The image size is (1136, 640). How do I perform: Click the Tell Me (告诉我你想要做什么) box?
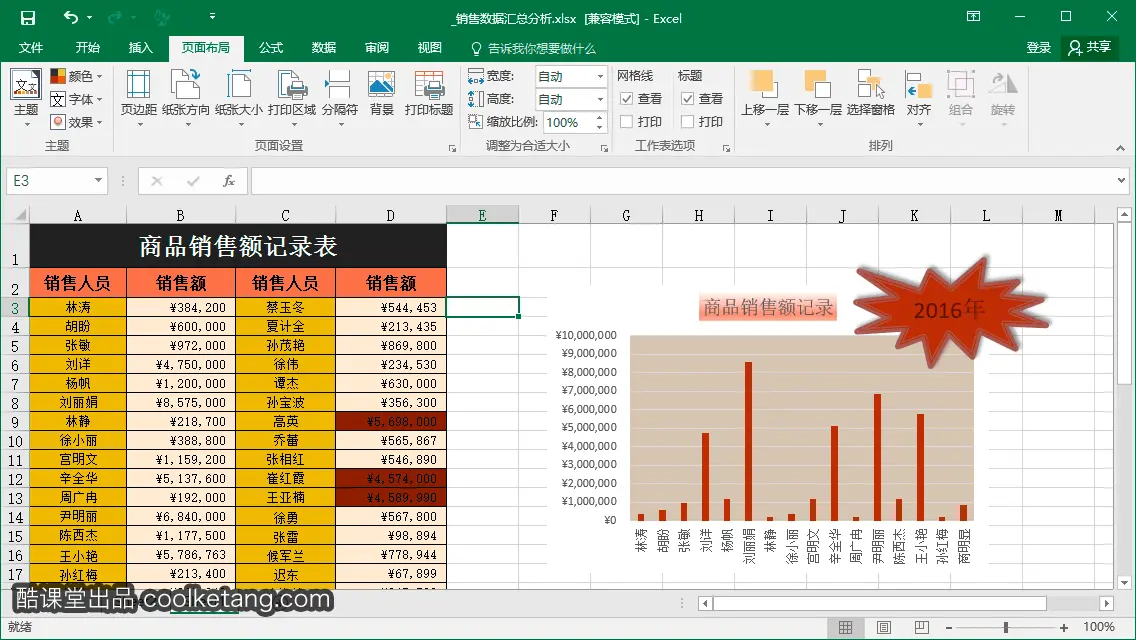[533, 49]
